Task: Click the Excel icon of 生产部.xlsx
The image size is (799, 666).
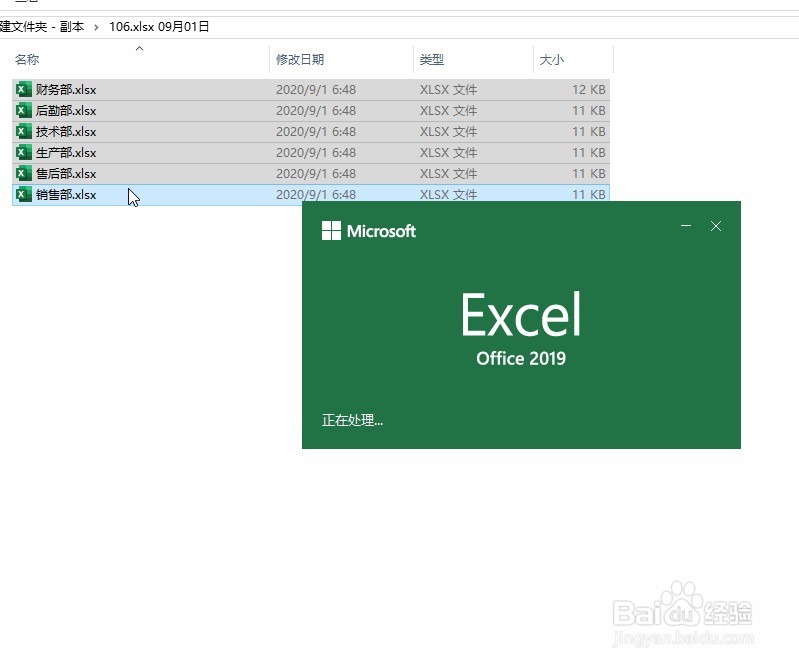Action: (x=23, y=152)
